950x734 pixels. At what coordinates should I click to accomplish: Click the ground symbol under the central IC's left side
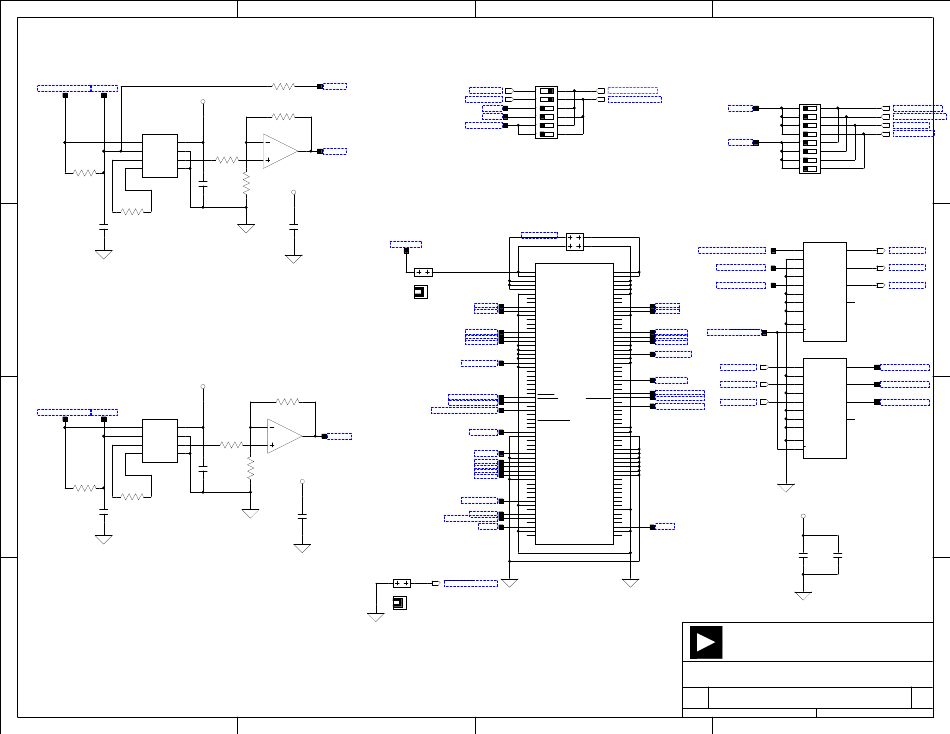510,584
